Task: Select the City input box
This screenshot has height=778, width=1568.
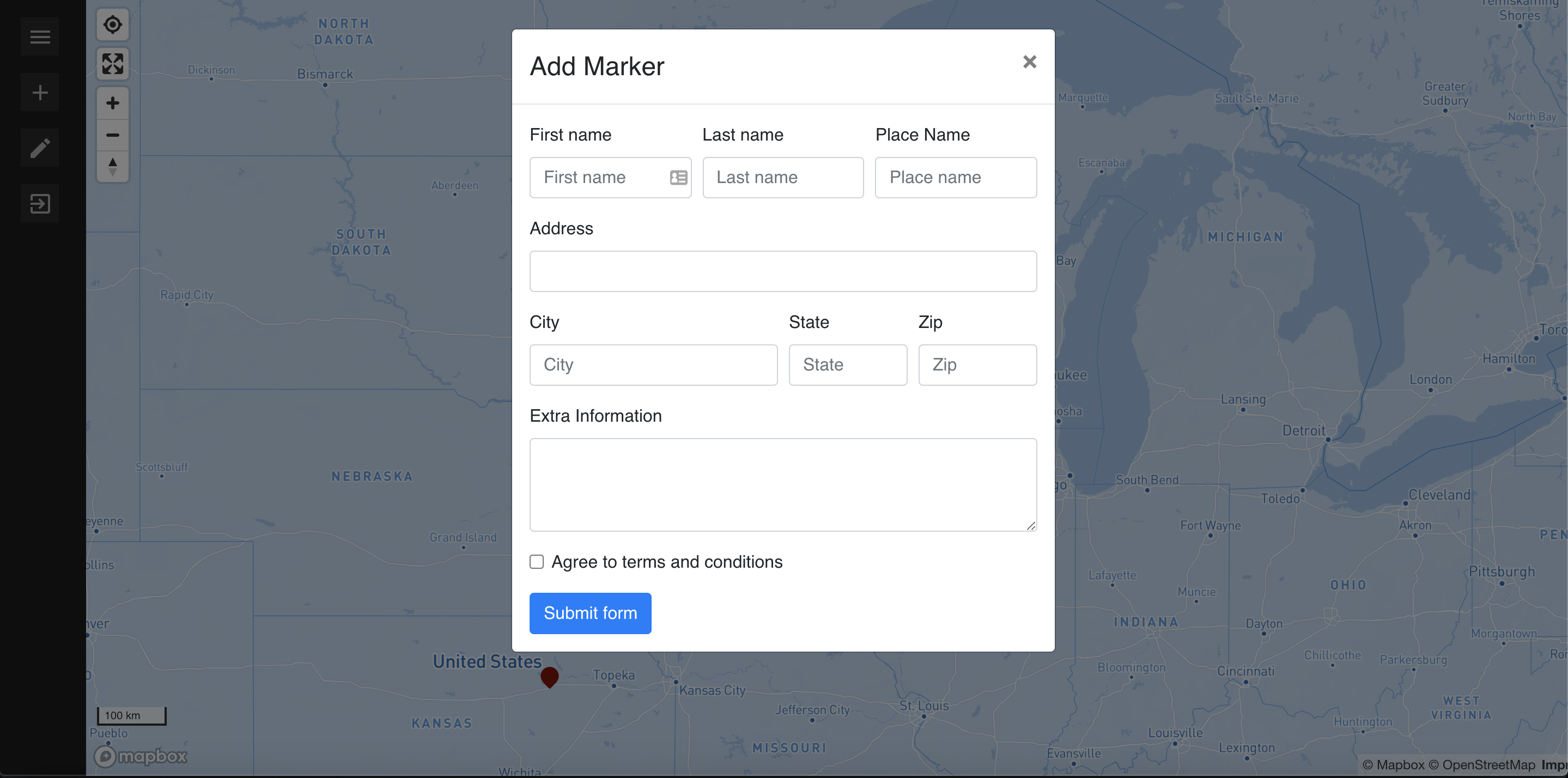Action: (x=653, y=364)
